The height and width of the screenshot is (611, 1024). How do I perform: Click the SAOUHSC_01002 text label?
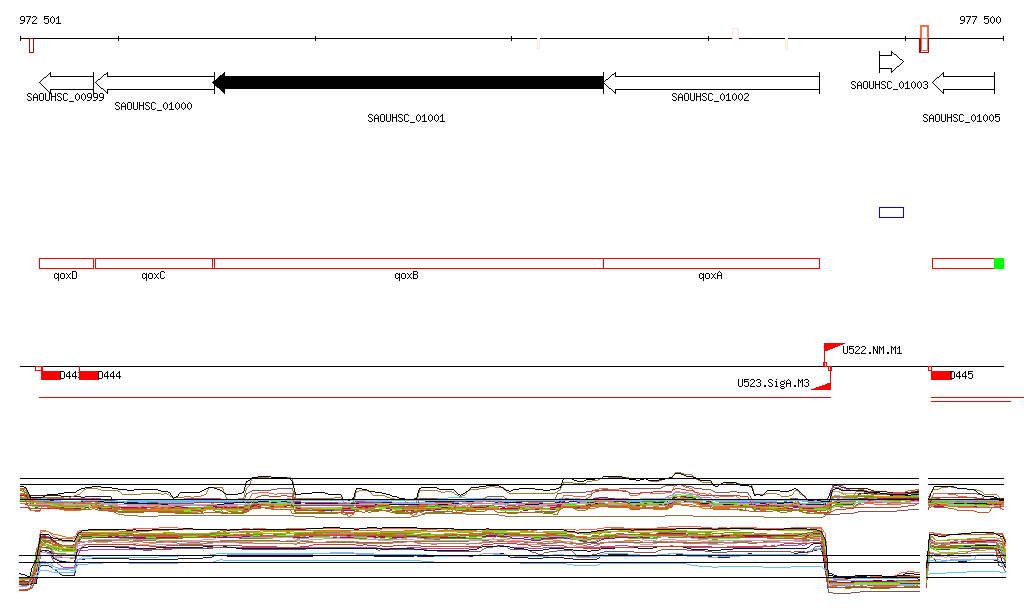(x=711, y=97)
